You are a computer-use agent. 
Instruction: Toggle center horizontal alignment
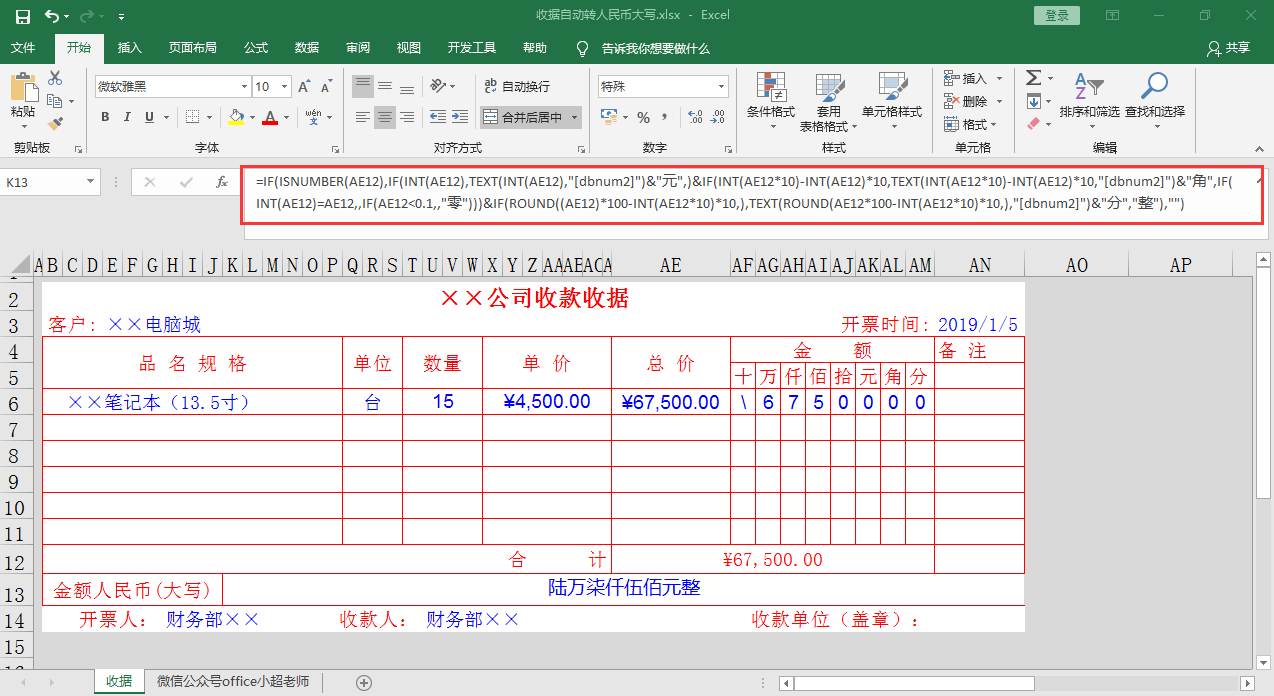click(385, 117)
